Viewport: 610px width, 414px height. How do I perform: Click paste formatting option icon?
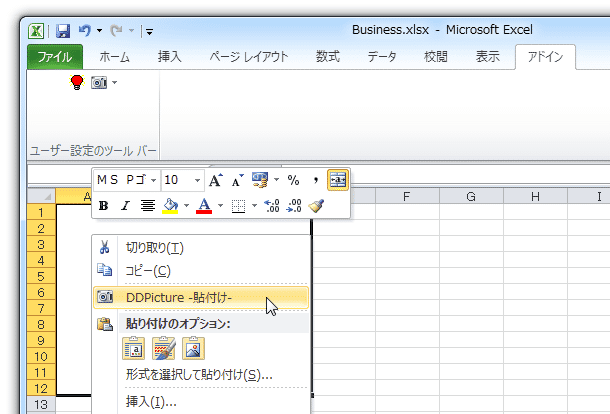click(x=163, y=348)
